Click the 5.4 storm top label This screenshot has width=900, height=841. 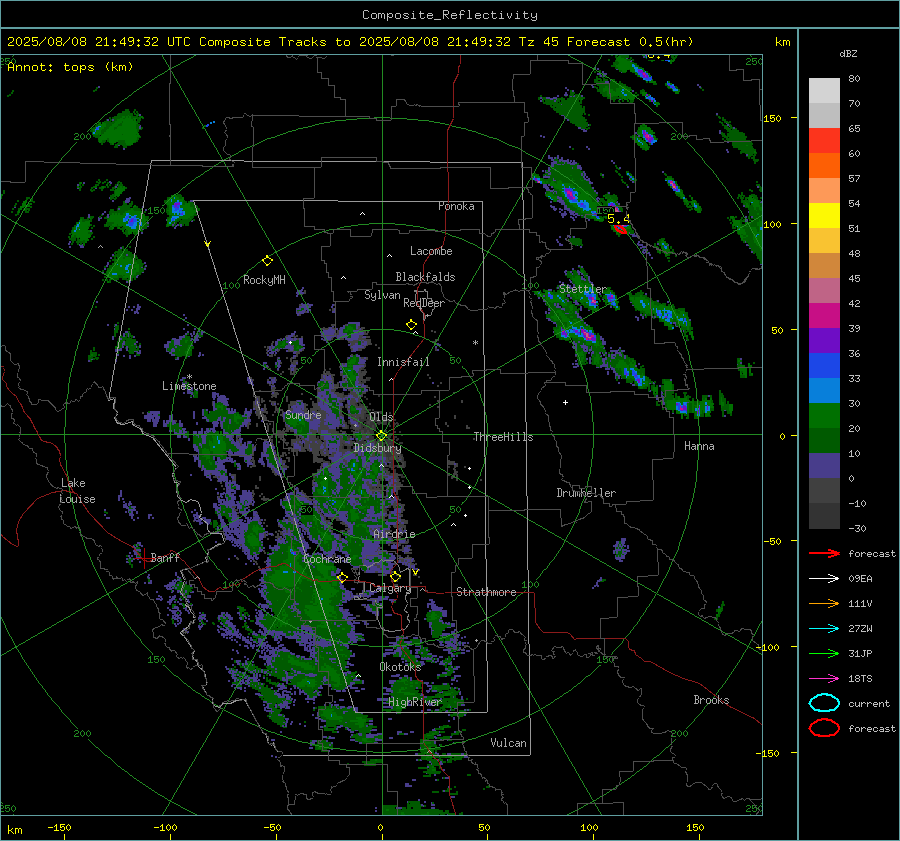(x=619, y=218)
